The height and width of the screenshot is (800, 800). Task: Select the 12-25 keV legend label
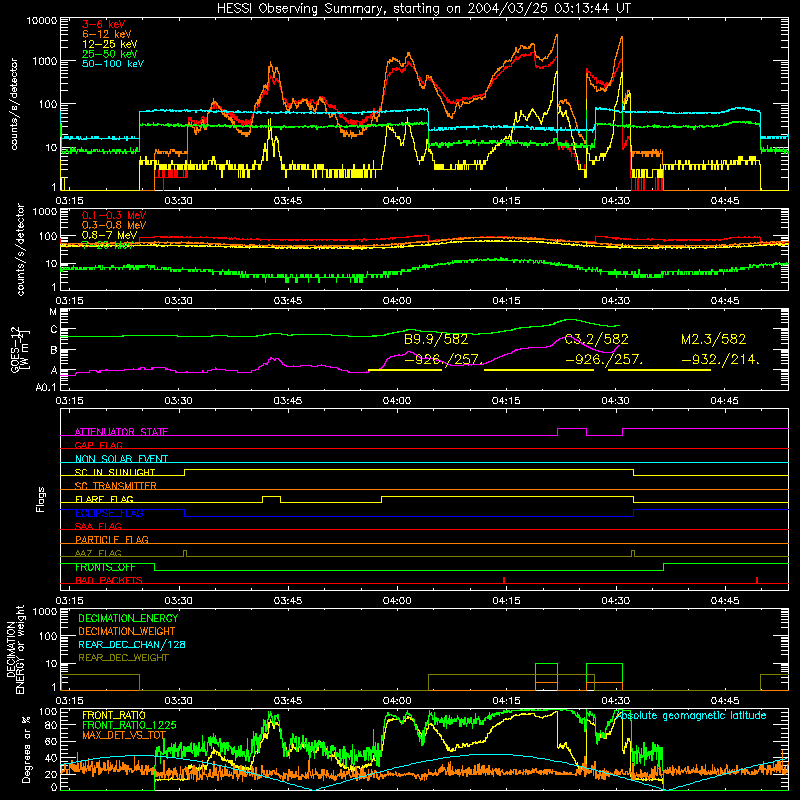pyautogui.click(x=109, y=44)
